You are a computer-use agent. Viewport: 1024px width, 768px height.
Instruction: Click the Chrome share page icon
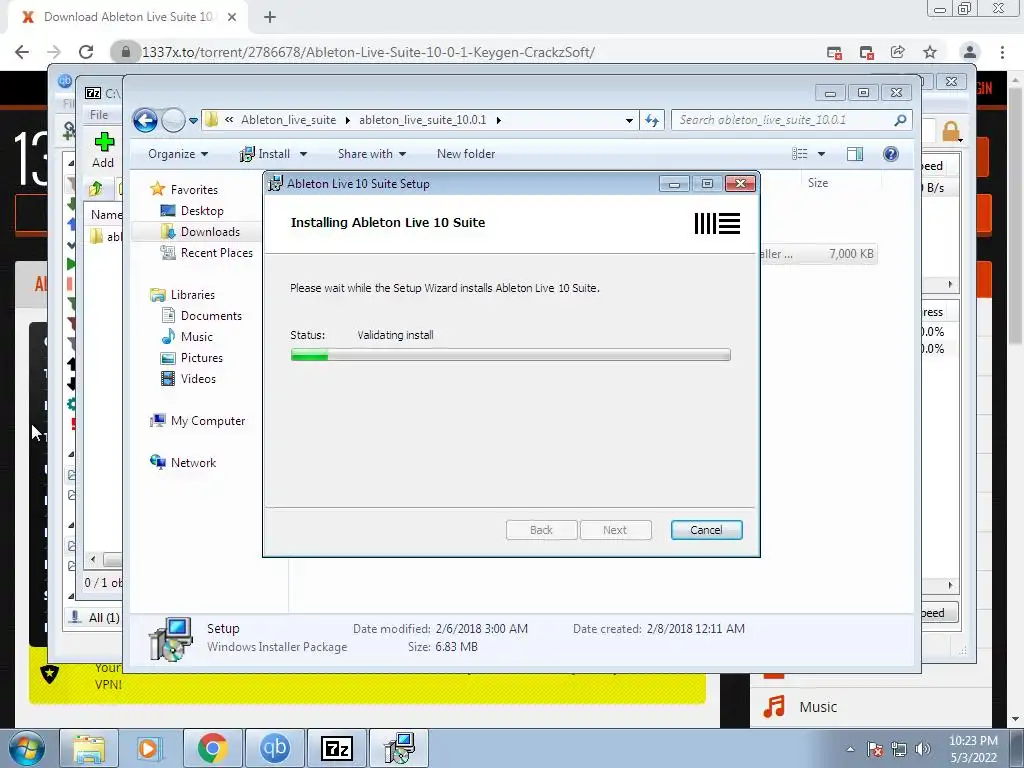(x=898, y=52)
